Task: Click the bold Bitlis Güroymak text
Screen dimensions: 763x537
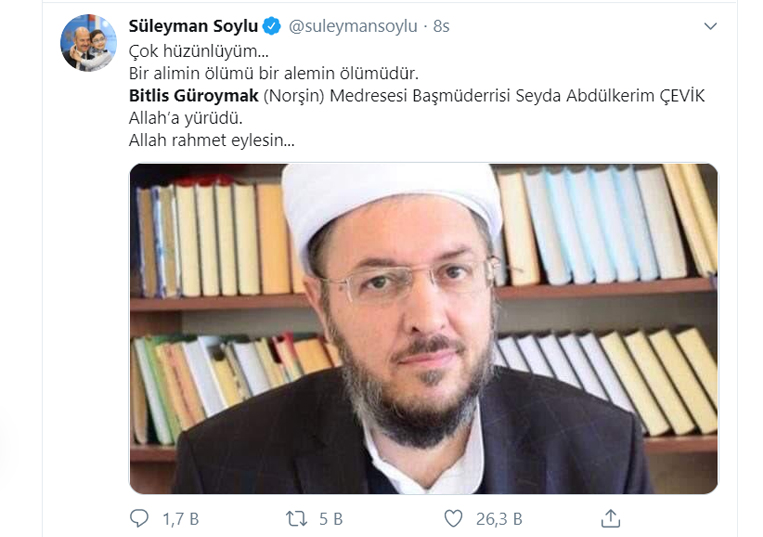Action: pyautogui.click(x=193, y=96)
